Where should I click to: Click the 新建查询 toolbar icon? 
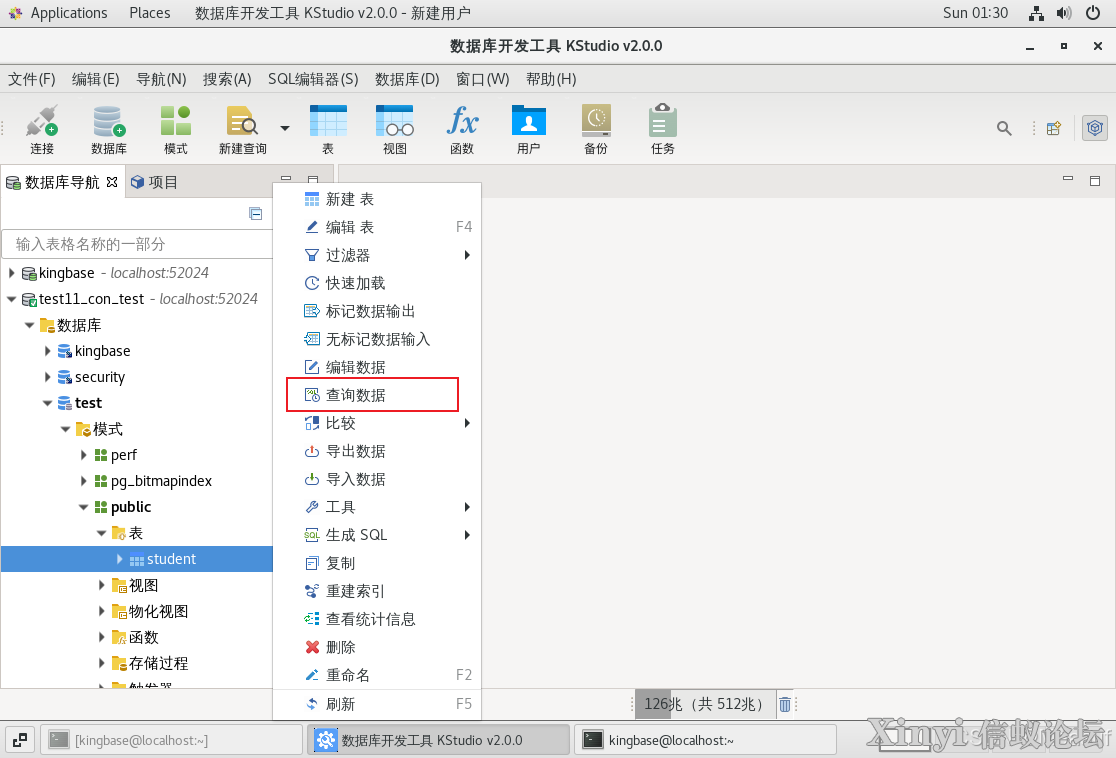pos(243,129)
